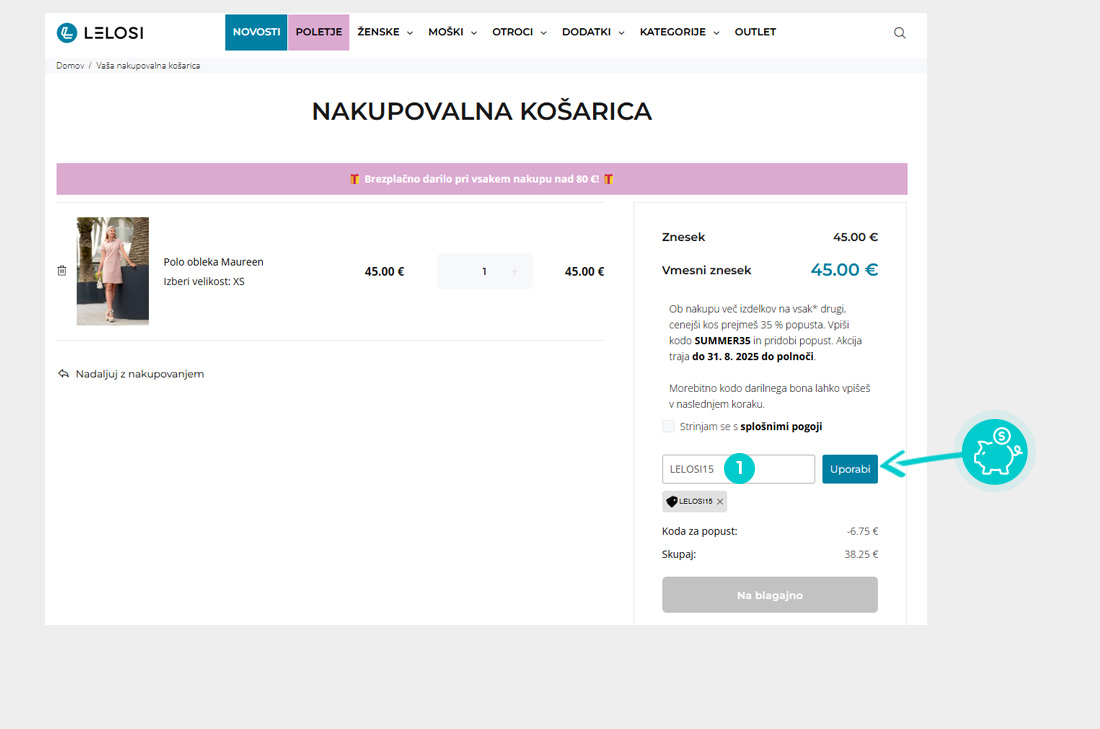Open the Polo obleka Maureen product thumbnail

[113, 271]
